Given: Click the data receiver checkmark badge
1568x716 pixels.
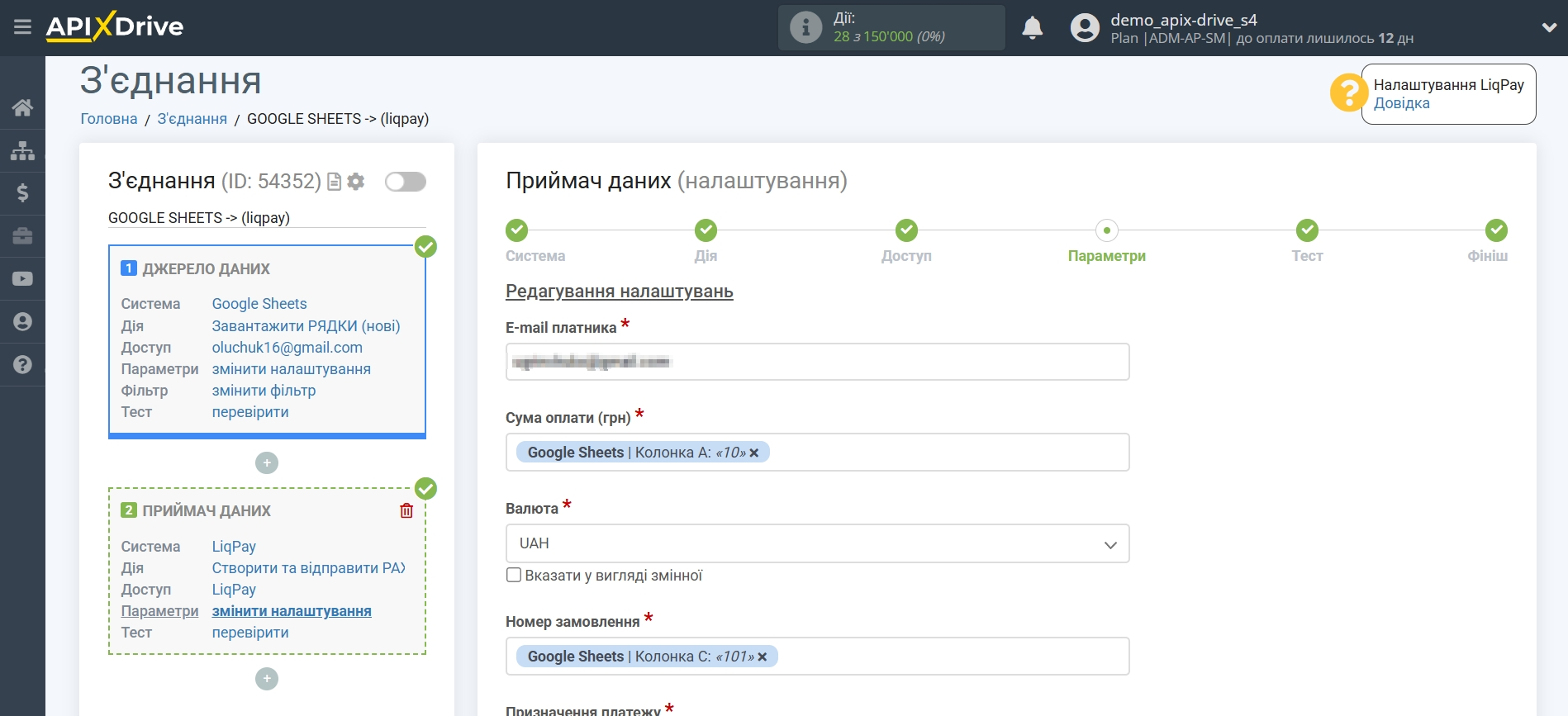Looking at the screenshot, I should [425, 488].
